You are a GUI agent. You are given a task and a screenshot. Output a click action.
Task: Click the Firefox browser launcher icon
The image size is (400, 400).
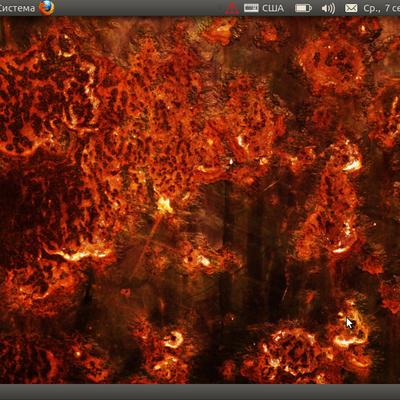click(47, 8)
